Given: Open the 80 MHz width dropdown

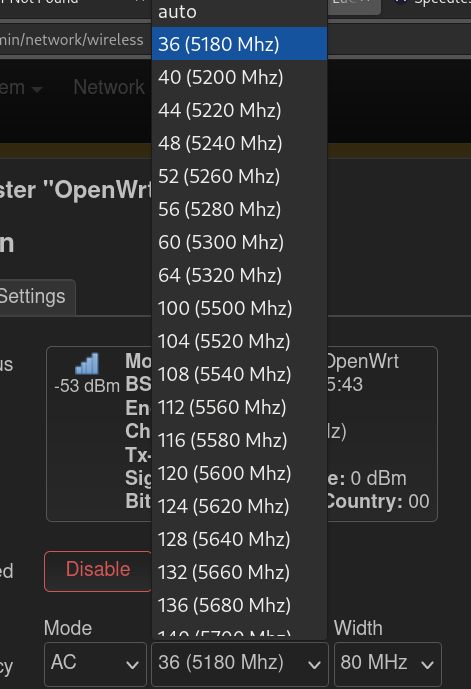Looking at the screenshot, I should tap(388, 664).
